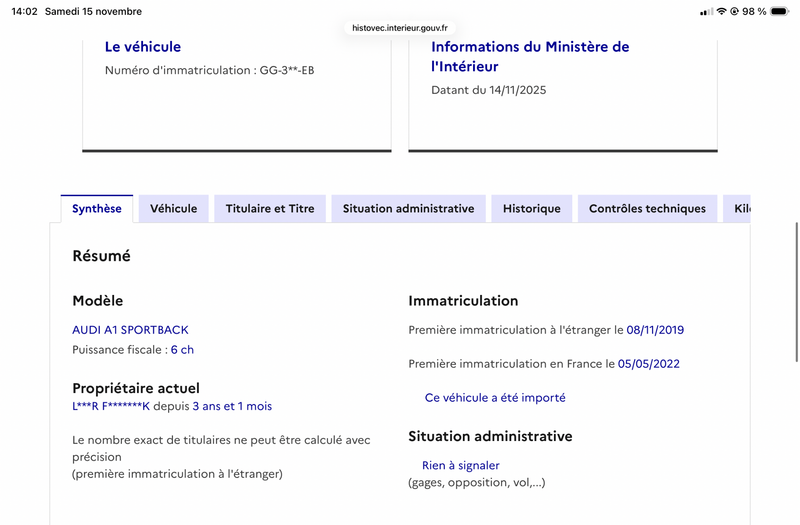Open the Contrôles techniques tab
Image resolution: width=800 pixels, height=525 pixels.
647,209
